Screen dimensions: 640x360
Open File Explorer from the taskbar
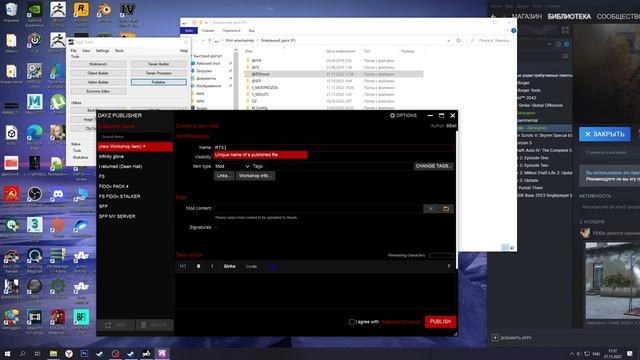53,353
